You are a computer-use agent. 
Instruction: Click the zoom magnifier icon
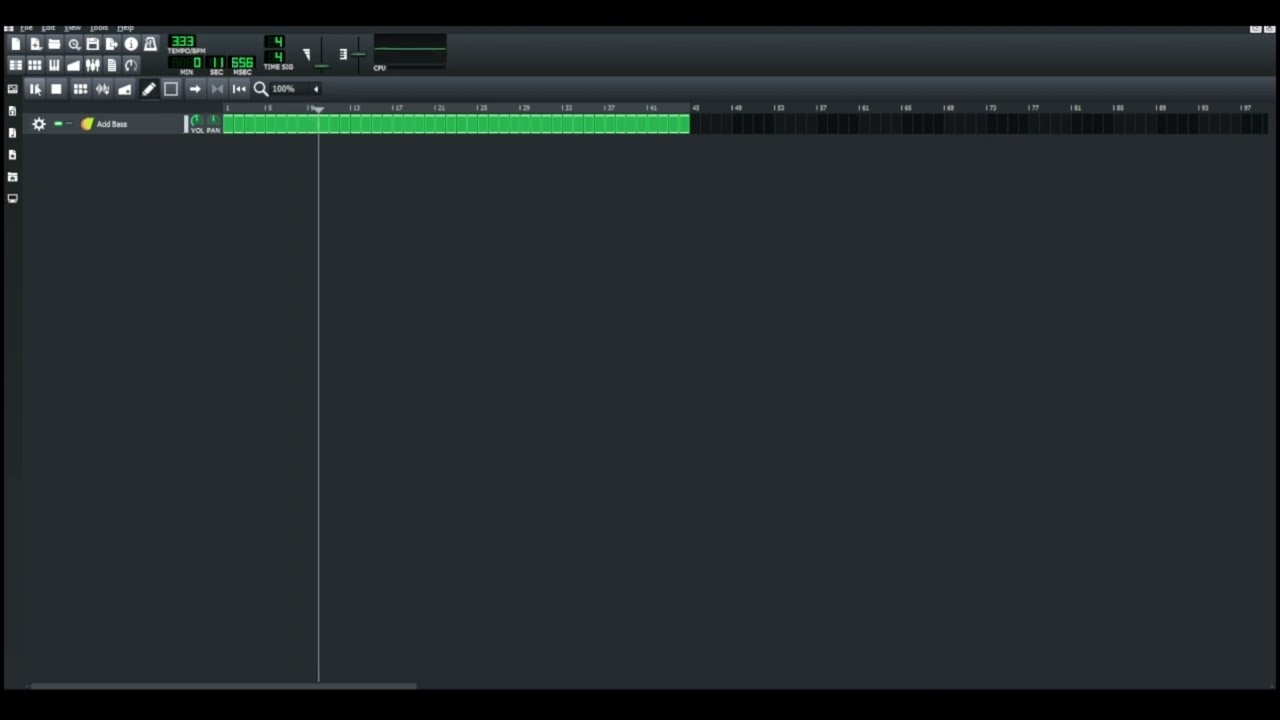coord(261,89)
